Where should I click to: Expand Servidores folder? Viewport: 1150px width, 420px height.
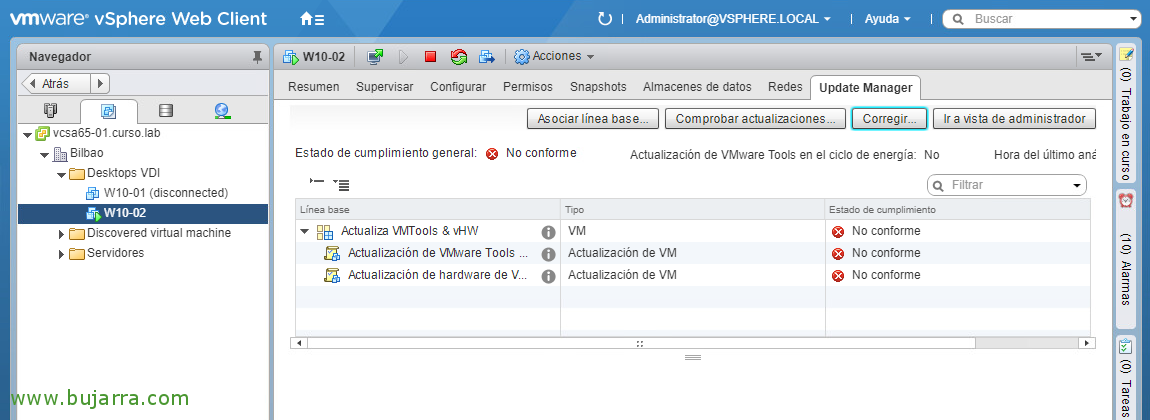coord(62,254)
